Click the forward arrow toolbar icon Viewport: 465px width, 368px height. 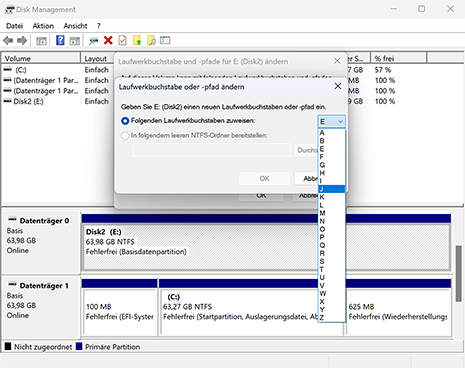[x=22, y=41]
